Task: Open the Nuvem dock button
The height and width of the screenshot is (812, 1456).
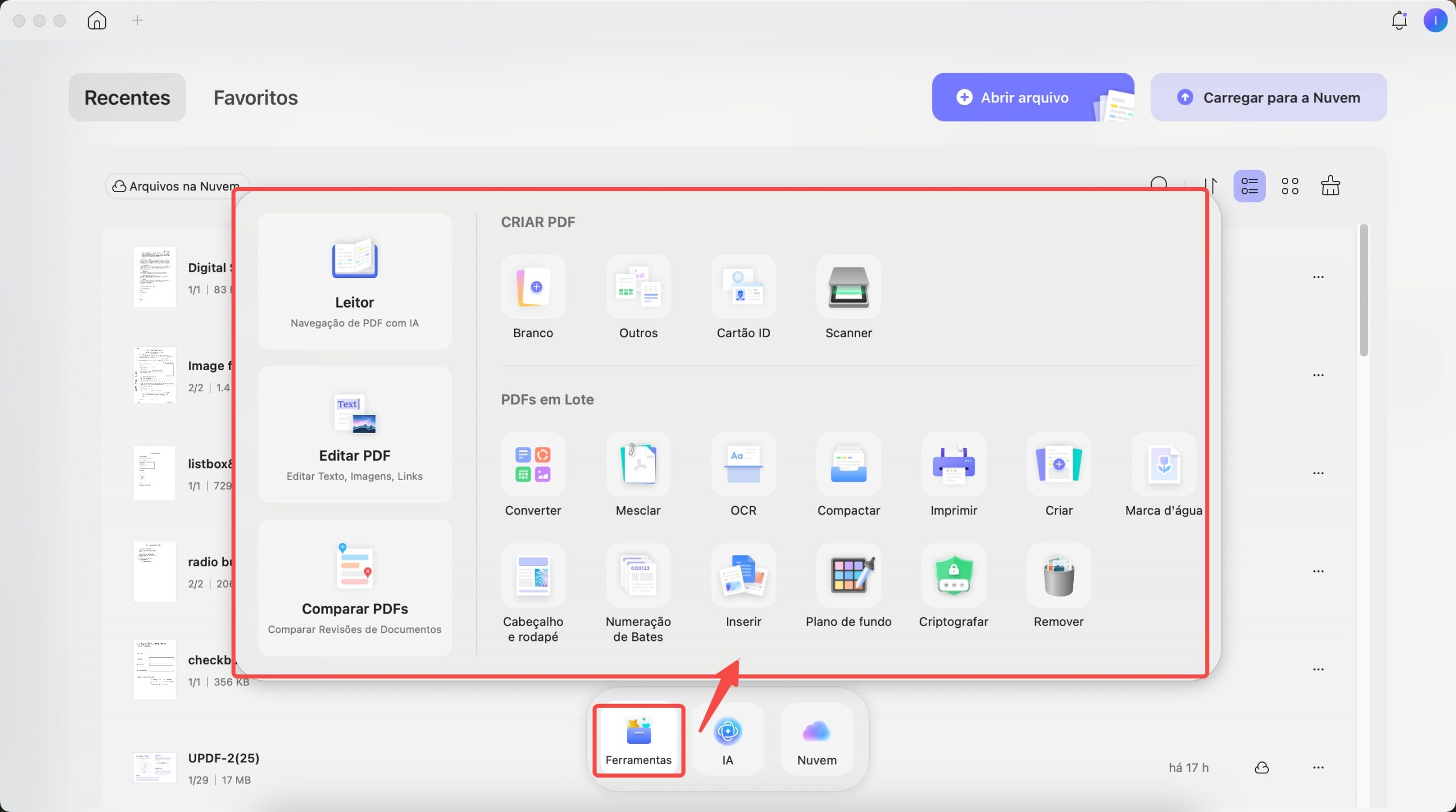Action: [817, 740]
